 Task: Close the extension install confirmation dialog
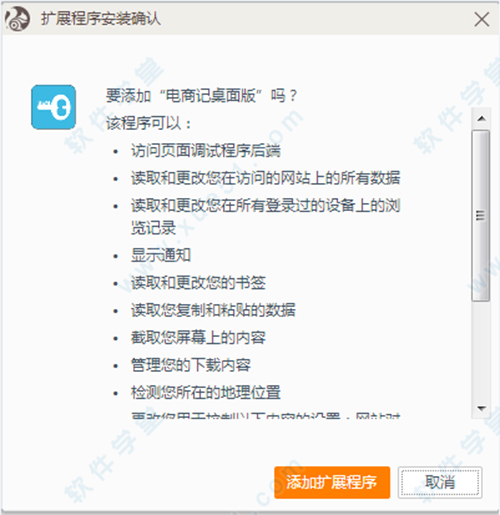point(482,19)
